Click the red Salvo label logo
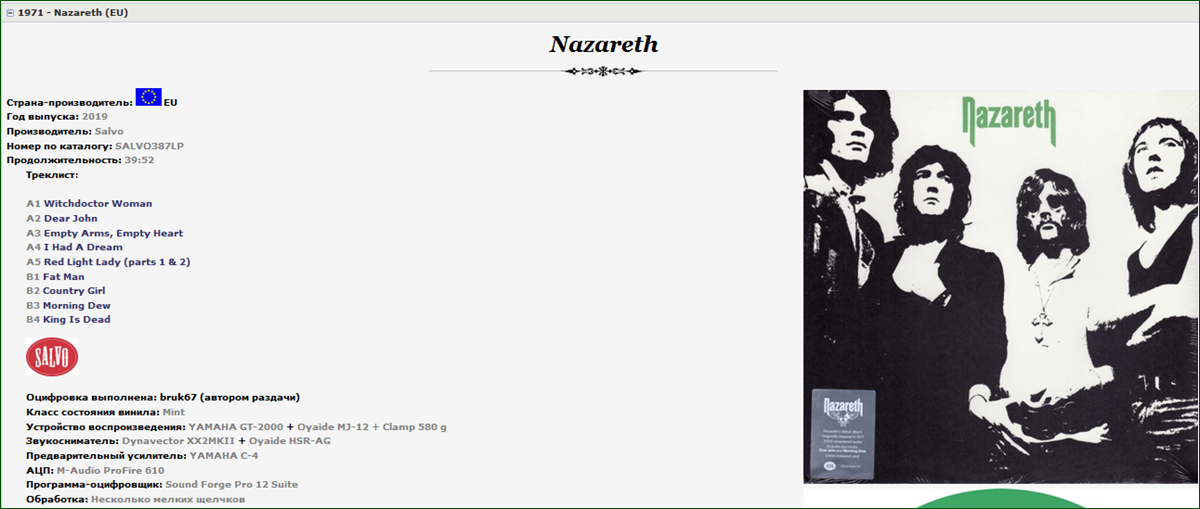 coord(51,356)
